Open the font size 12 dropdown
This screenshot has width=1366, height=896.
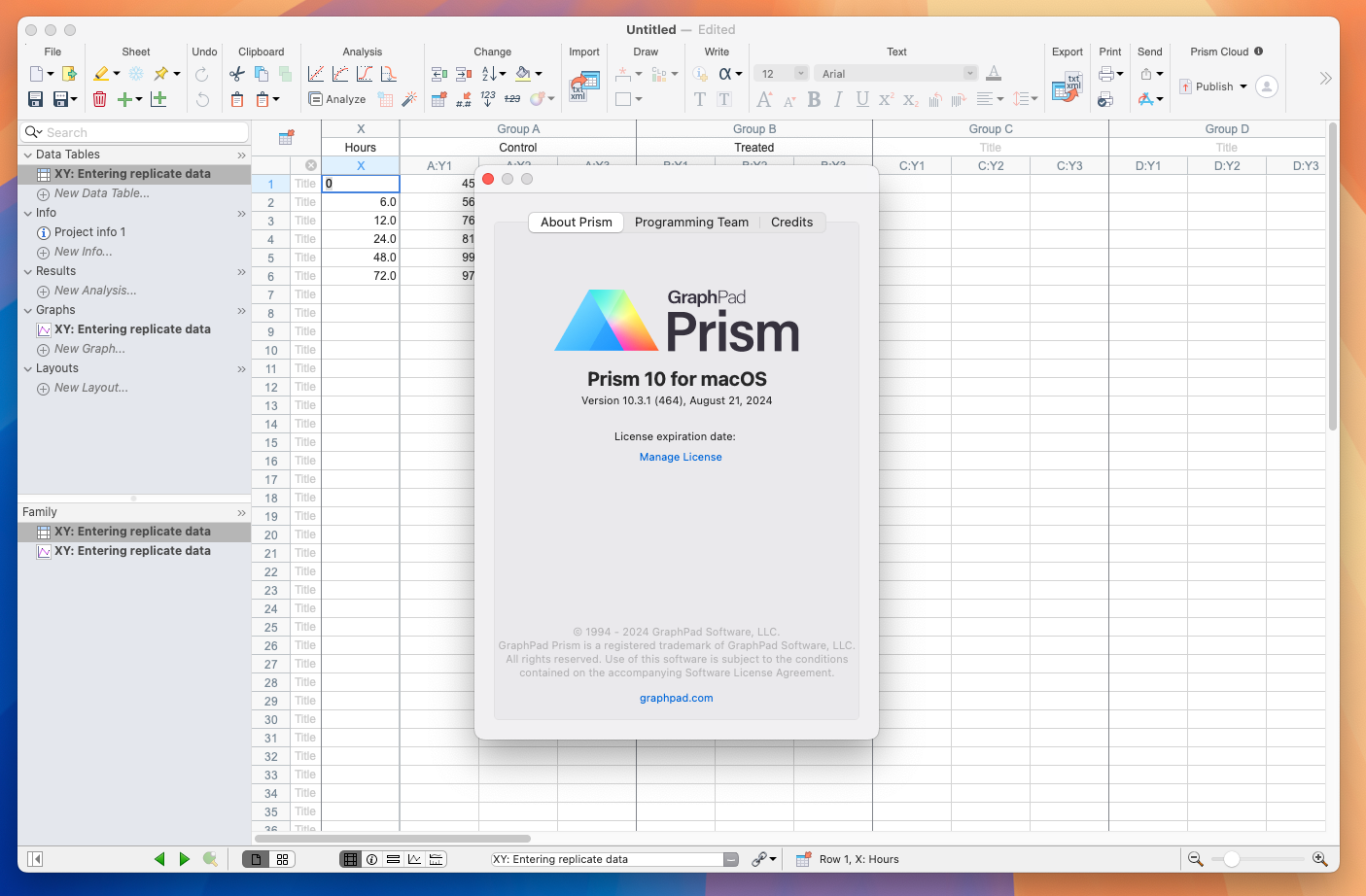coord(801,74)
